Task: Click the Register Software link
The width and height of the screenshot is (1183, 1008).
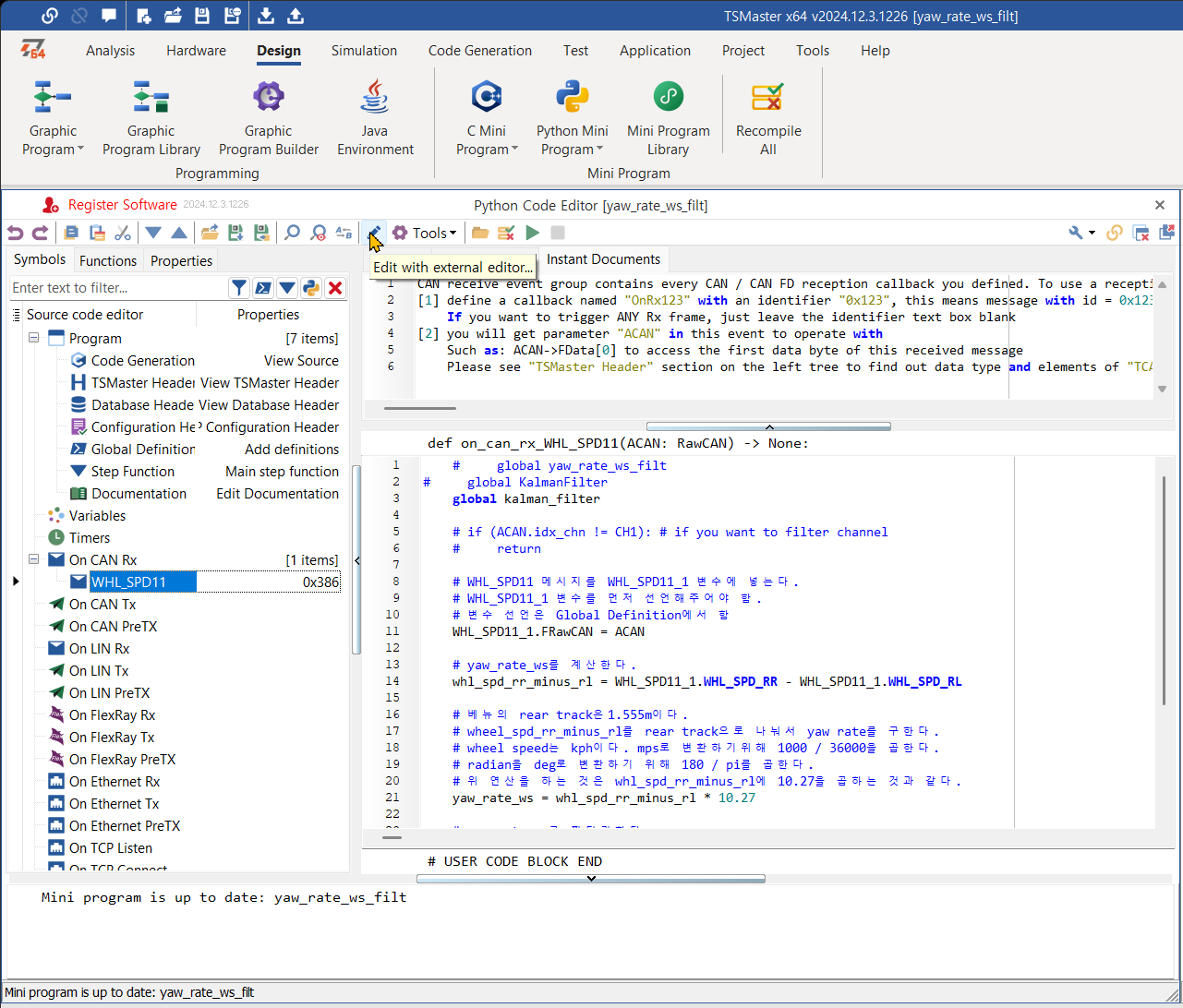Action: coord(123,205)
